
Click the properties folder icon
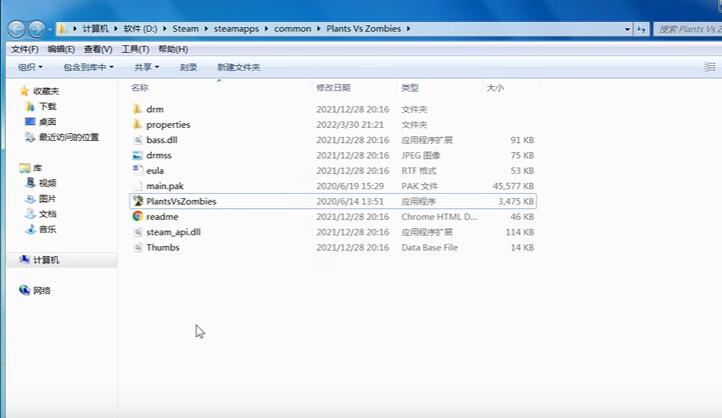137,124
